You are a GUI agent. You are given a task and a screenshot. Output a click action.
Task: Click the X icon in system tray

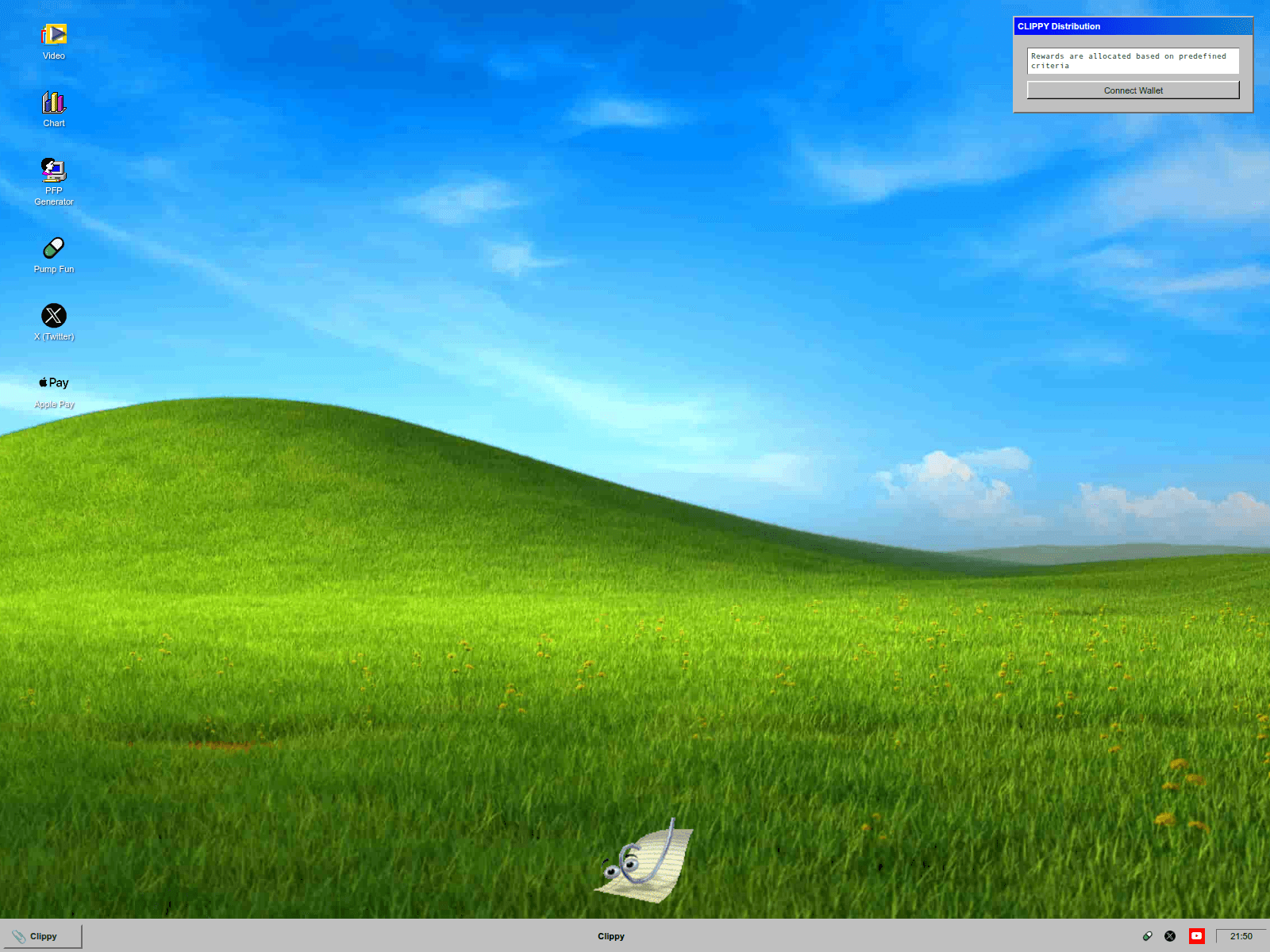coord(1170,936)
